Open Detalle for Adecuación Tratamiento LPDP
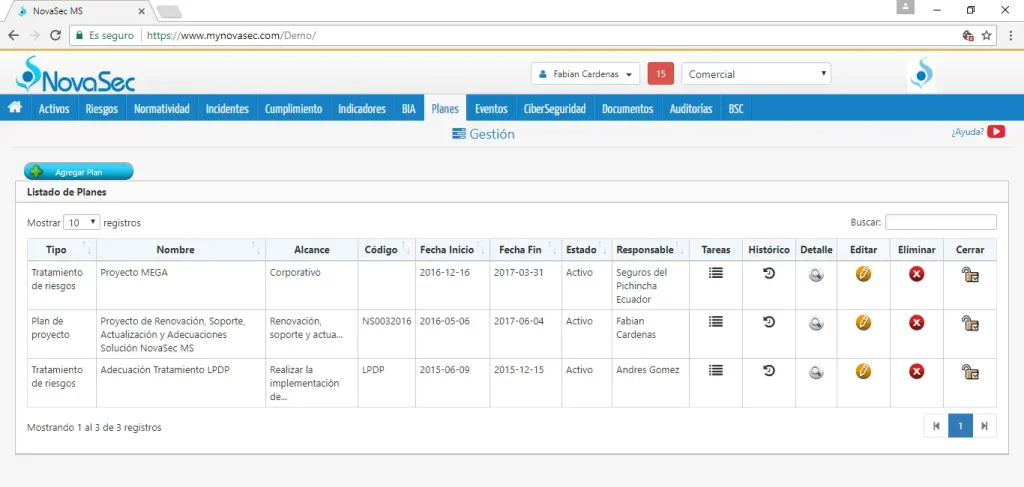The height and width of the screenshot is (487, 1024). point(816,372)
